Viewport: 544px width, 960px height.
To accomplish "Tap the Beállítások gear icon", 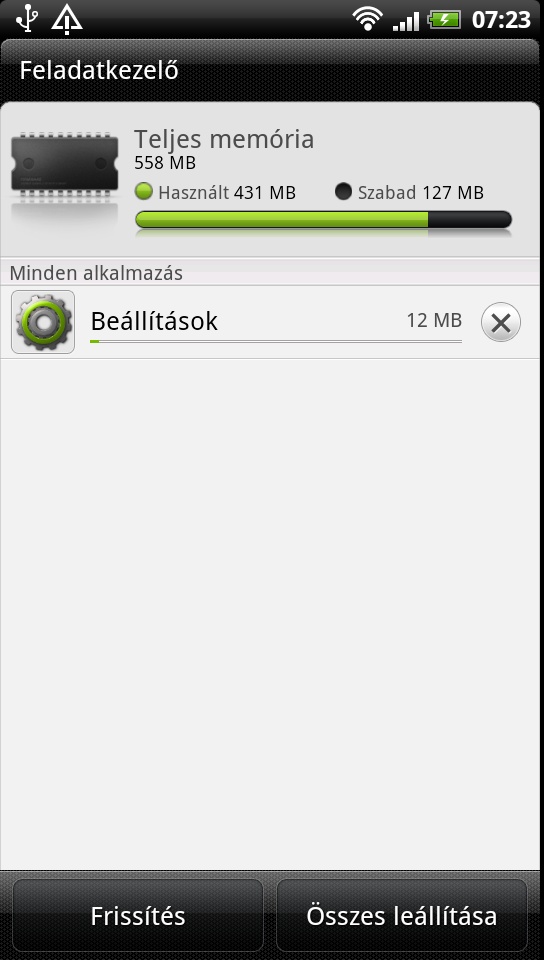I will [x=43, y=322].
